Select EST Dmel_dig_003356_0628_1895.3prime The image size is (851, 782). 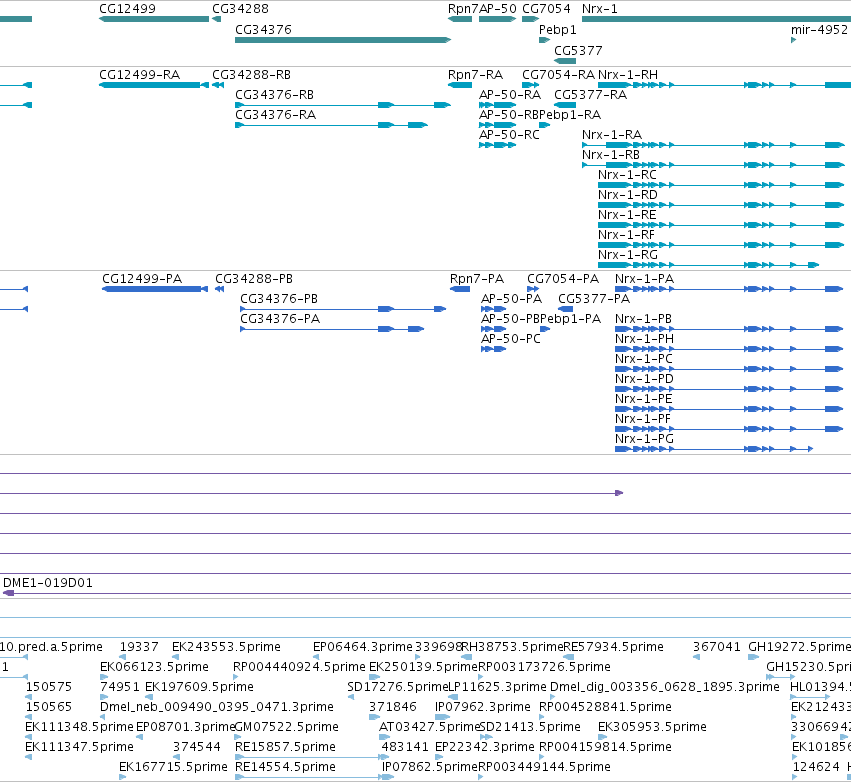[x=664, y=687]
